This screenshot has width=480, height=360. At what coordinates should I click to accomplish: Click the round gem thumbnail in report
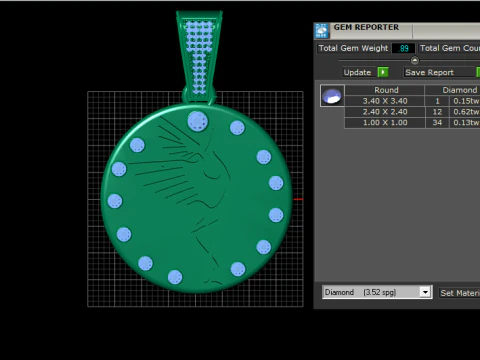332,96
